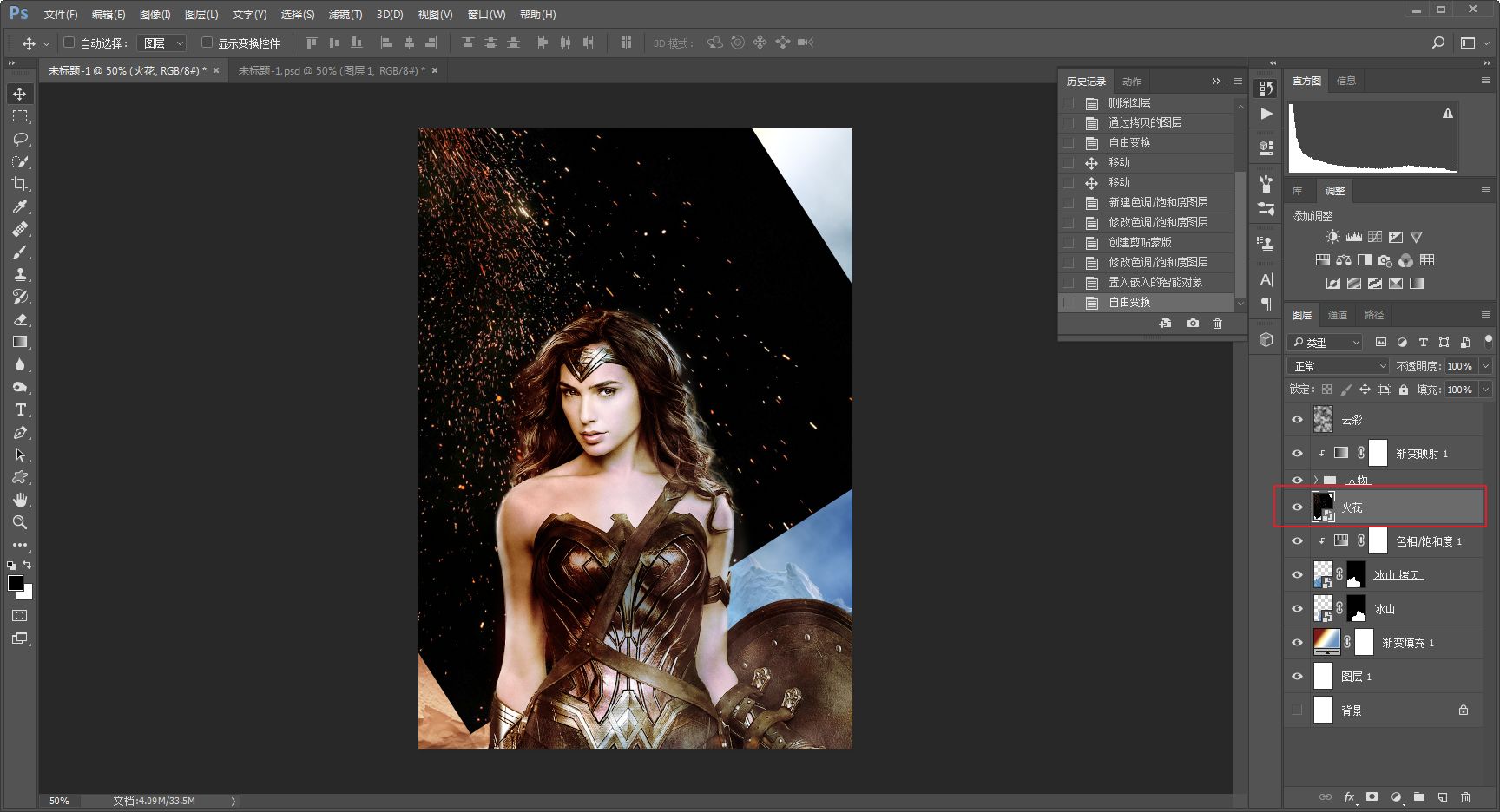Select the Move tool in the toolbox
Viewport: 1500px width, 812px height.
click(20, 94)
